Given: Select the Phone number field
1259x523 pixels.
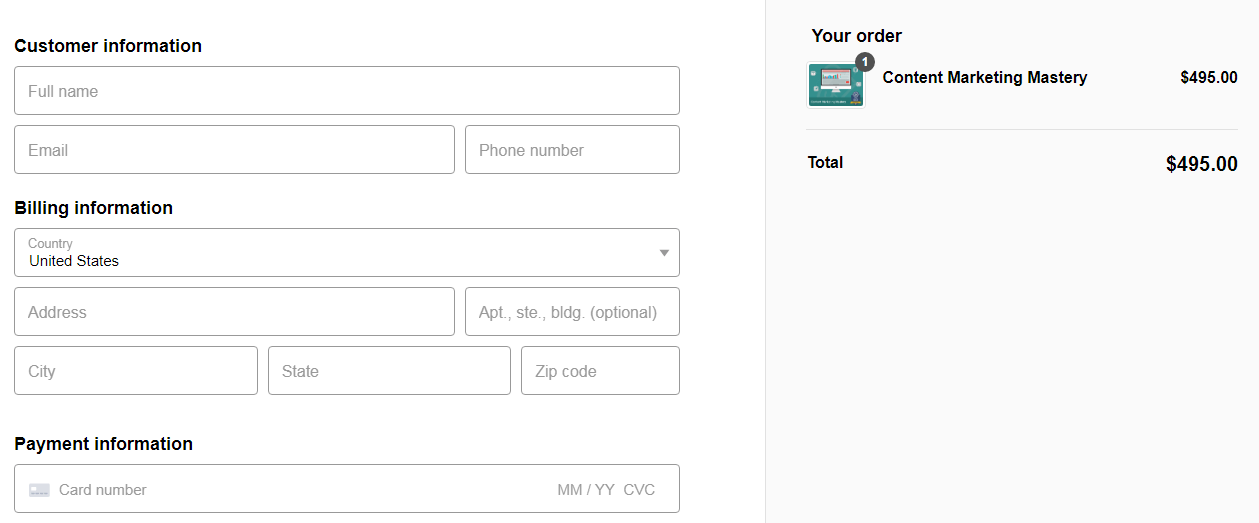Looking at the screenshot, I should click(x=572, y=150).
